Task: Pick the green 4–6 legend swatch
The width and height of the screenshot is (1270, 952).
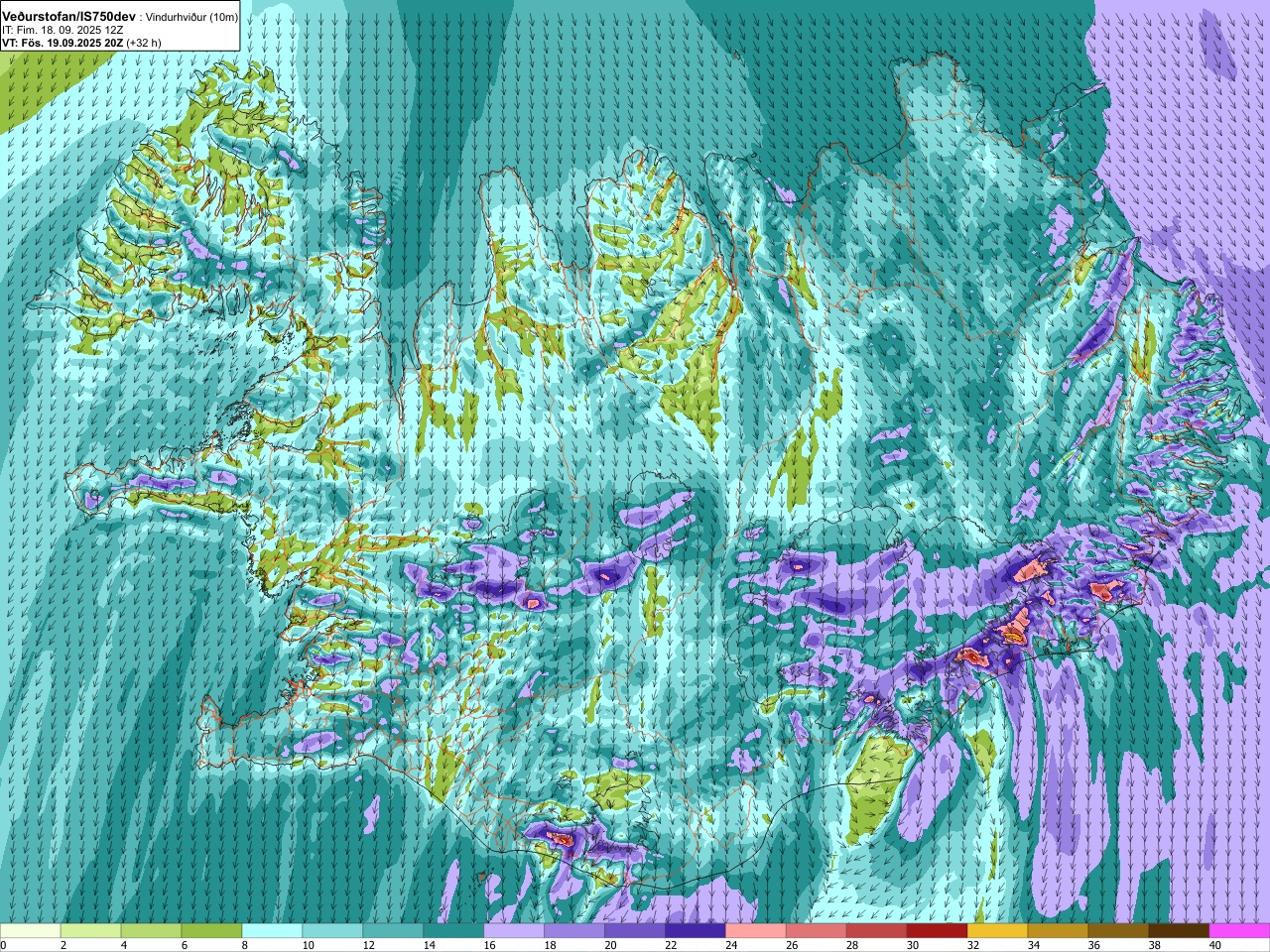Action: [152, 931]
